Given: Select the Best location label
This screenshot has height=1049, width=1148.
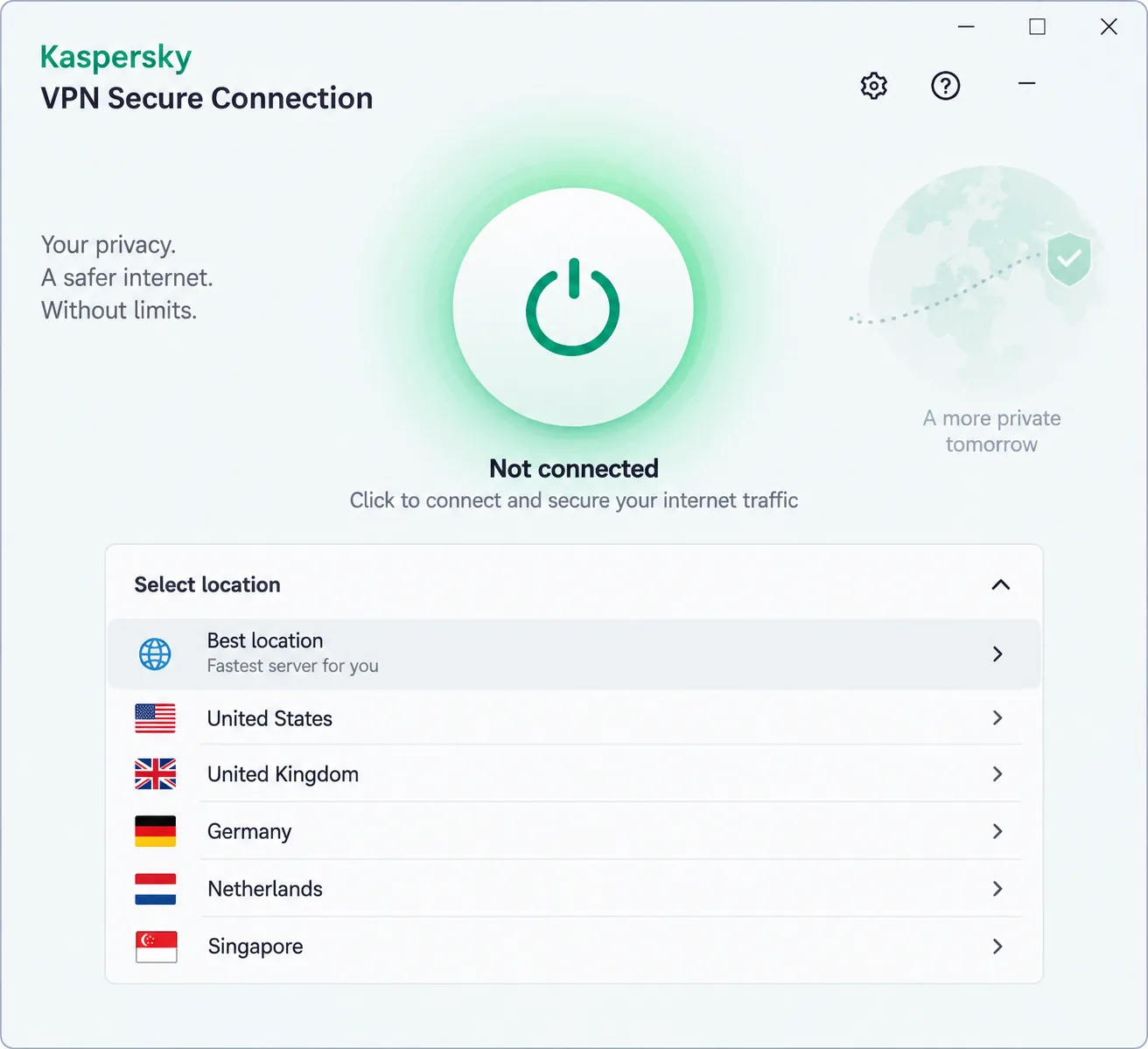Looking at the screenshot, I should pos(265,640).
